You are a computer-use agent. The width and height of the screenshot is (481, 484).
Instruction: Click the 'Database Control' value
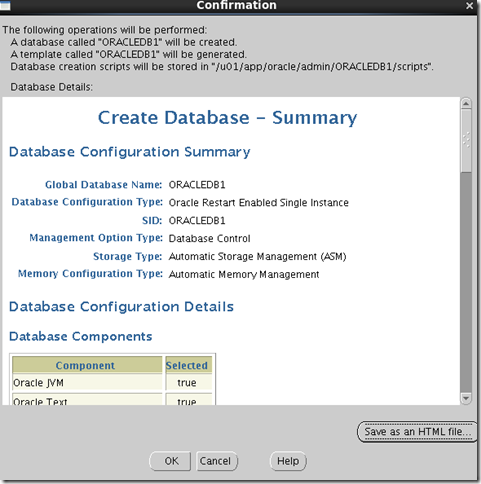point(209,239)
